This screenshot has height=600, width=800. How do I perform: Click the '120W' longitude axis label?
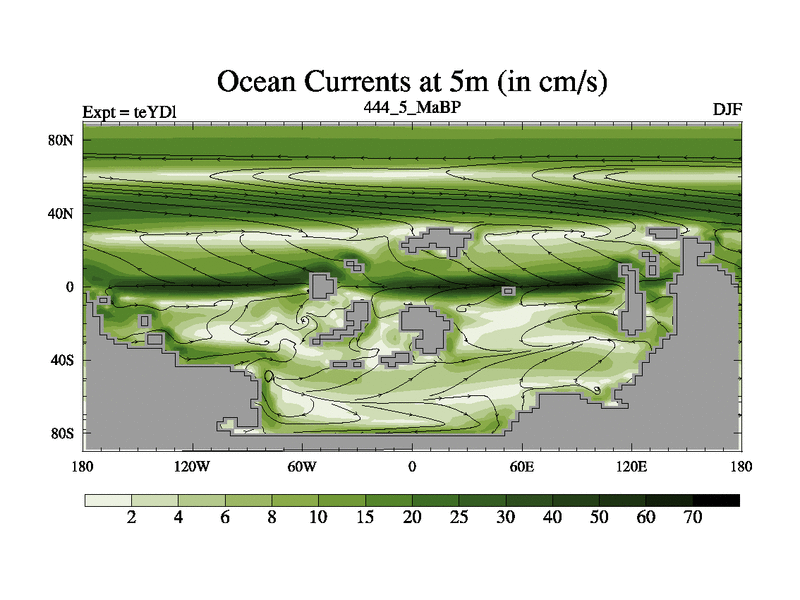click(192, 466)
